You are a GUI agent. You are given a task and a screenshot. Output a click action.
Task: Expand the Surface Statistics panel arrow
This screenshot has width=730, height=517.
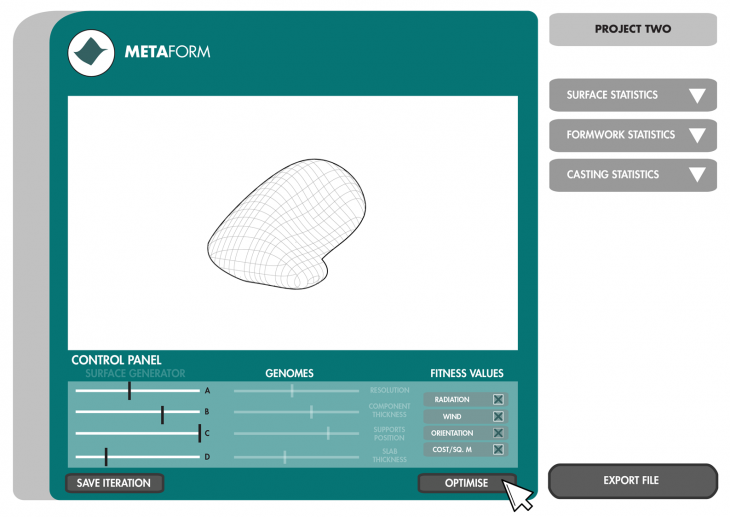pos(697,96)
